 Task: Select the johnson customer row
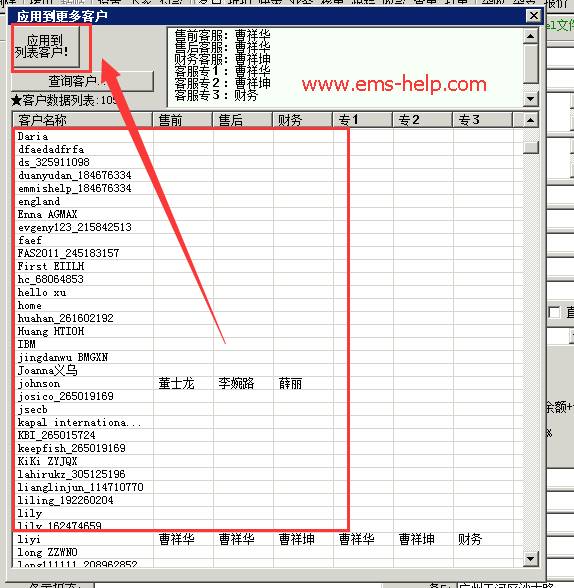click(x=268, y=384)
